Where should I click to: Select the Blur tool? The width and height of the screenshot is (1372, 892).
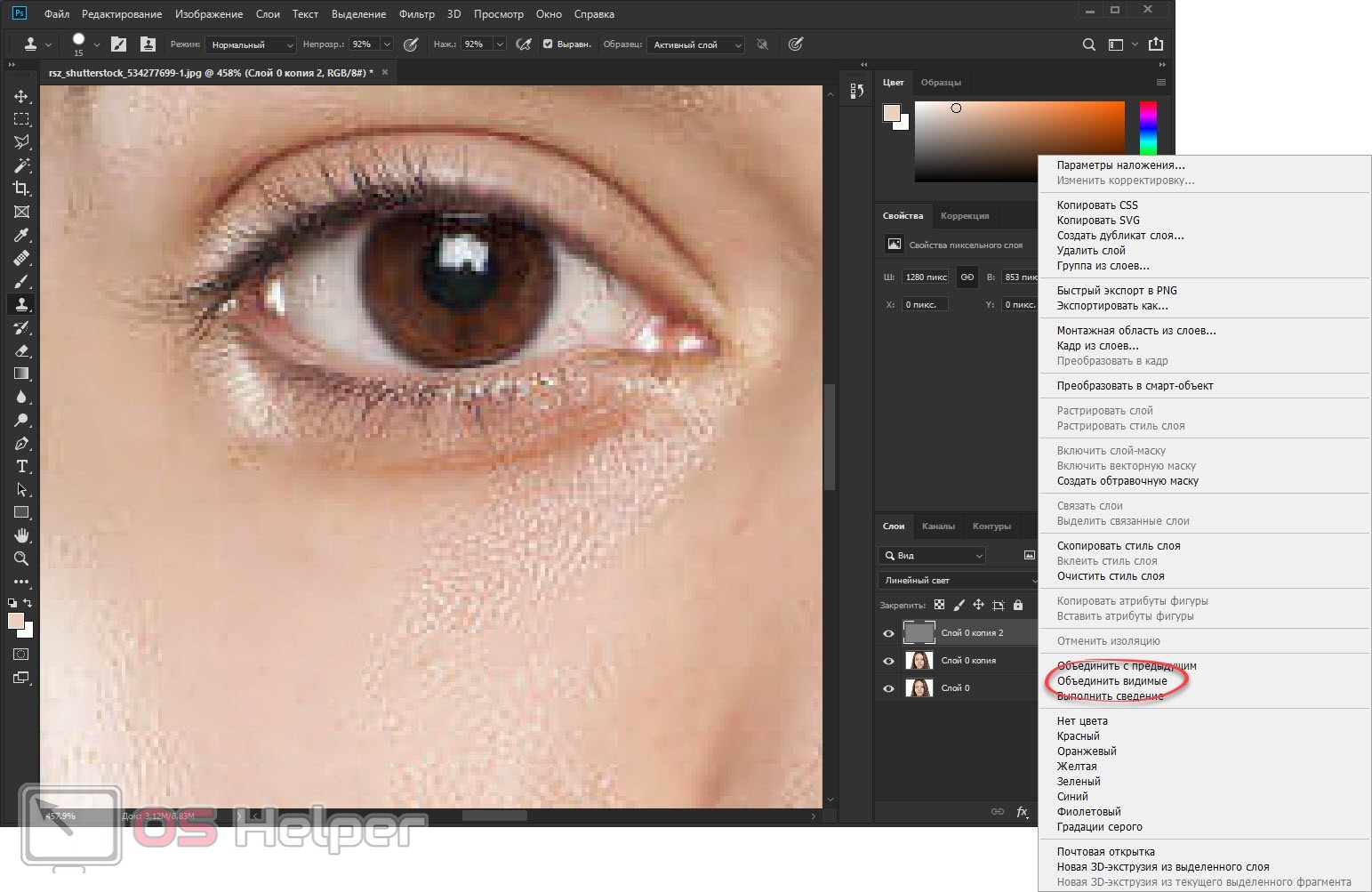click(21, 397)
